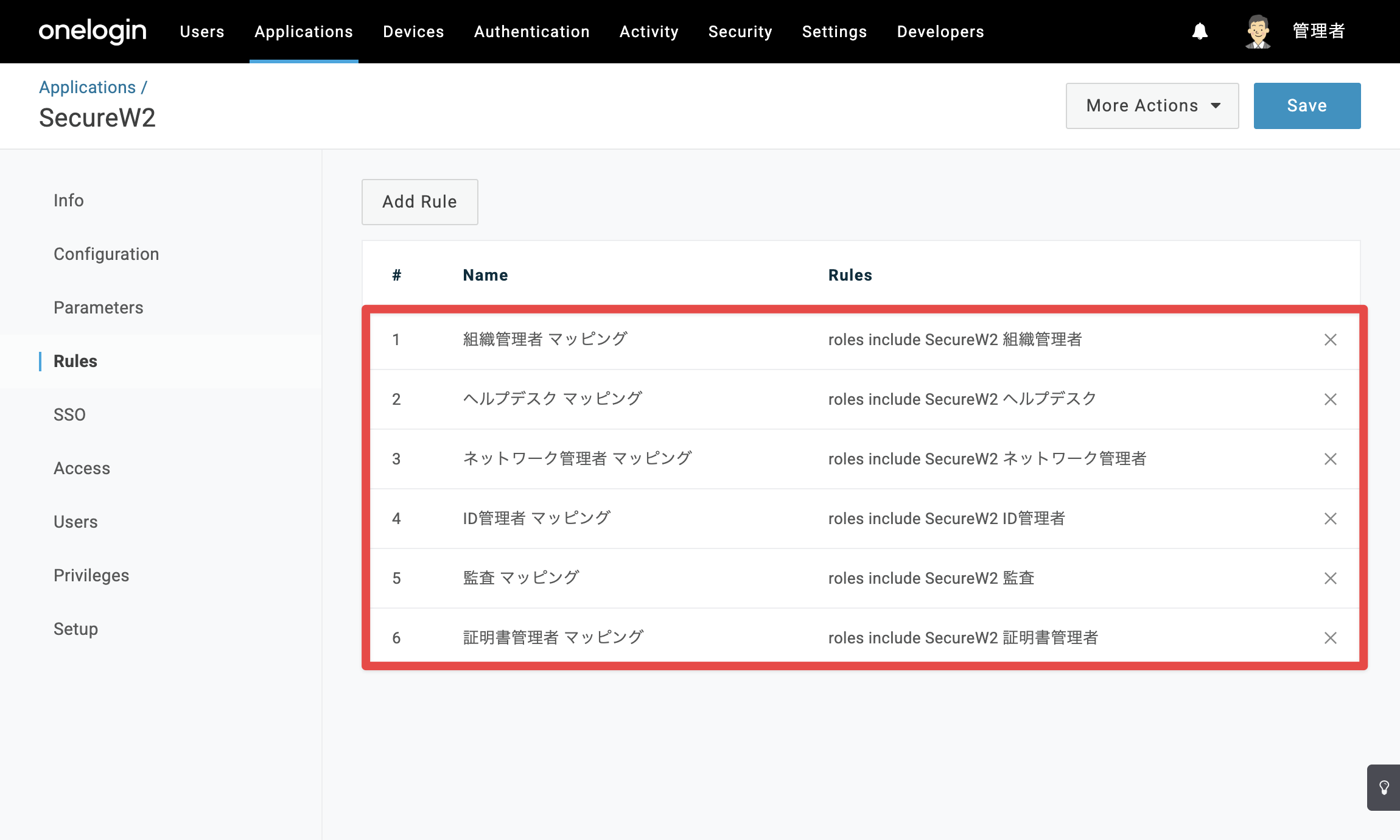
Task: Click condition 'roles include SecureW2 監査'
Action: click(931, 578)
